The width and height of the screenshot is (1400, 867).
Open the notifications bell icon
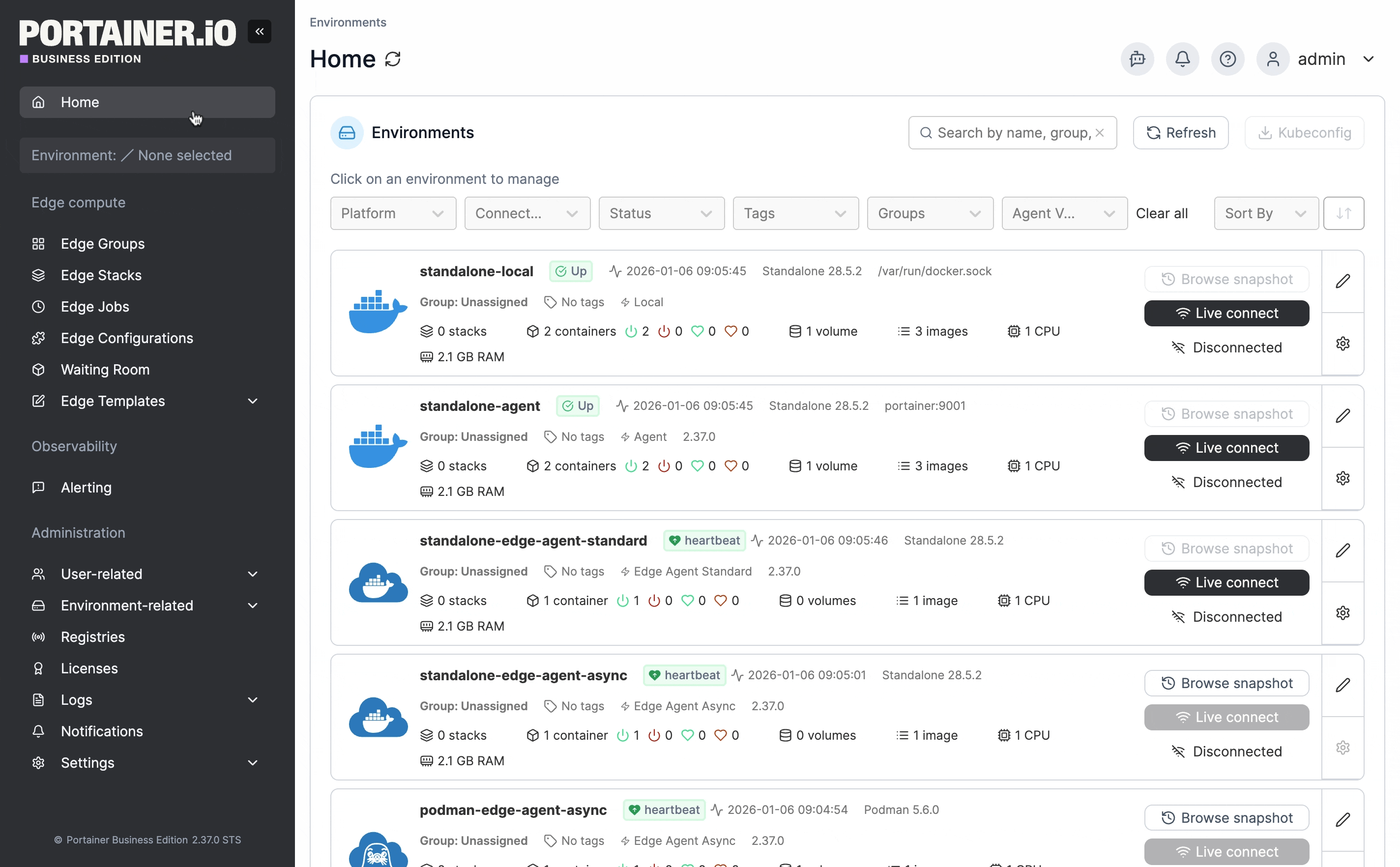click(x=1182, y=59)
